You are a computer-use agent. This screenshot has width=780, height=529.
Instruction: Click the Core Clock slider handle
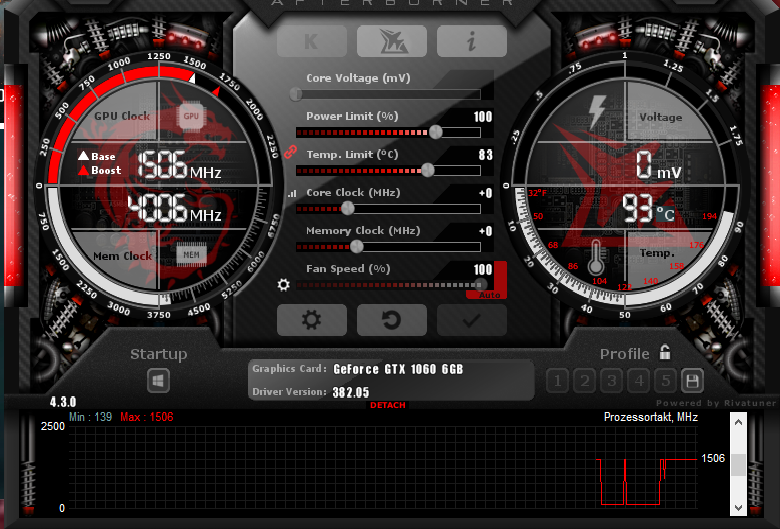(x=347, y=209)
